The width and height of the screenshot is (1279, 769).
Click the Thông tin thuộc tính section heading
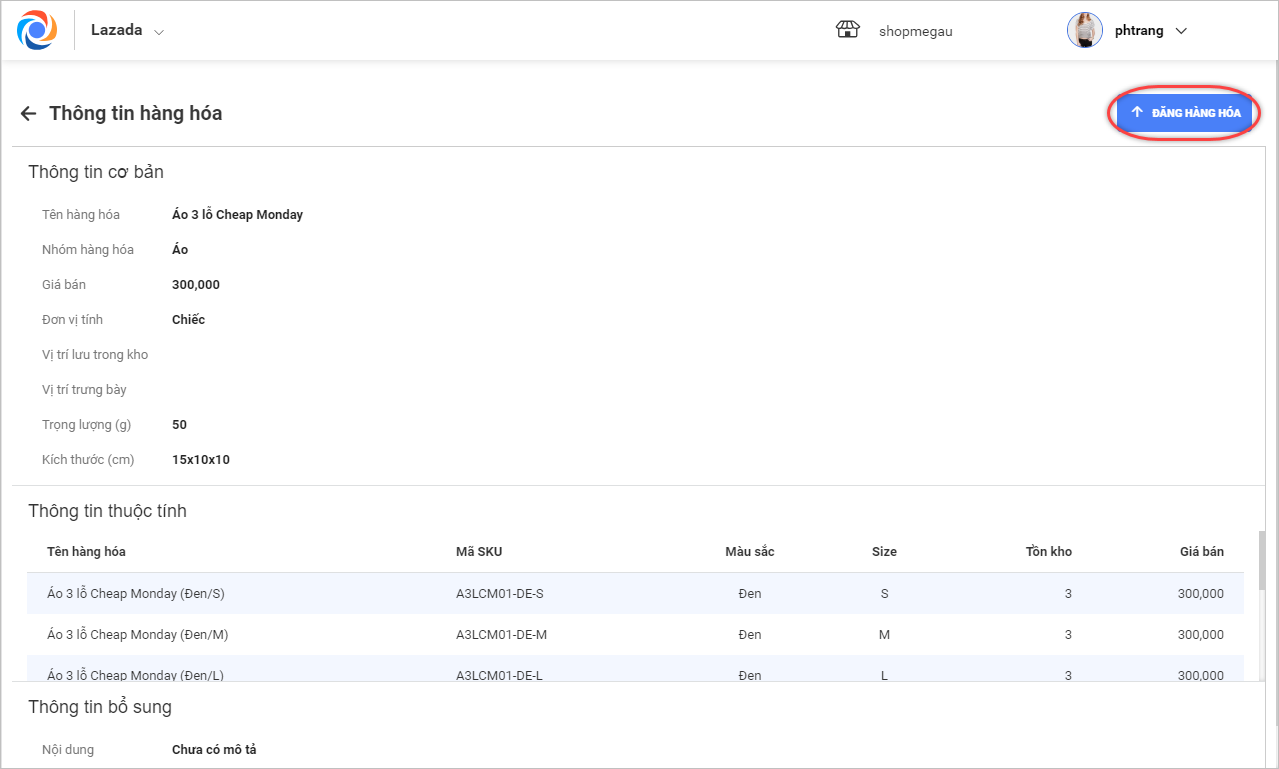pos(107,511)
